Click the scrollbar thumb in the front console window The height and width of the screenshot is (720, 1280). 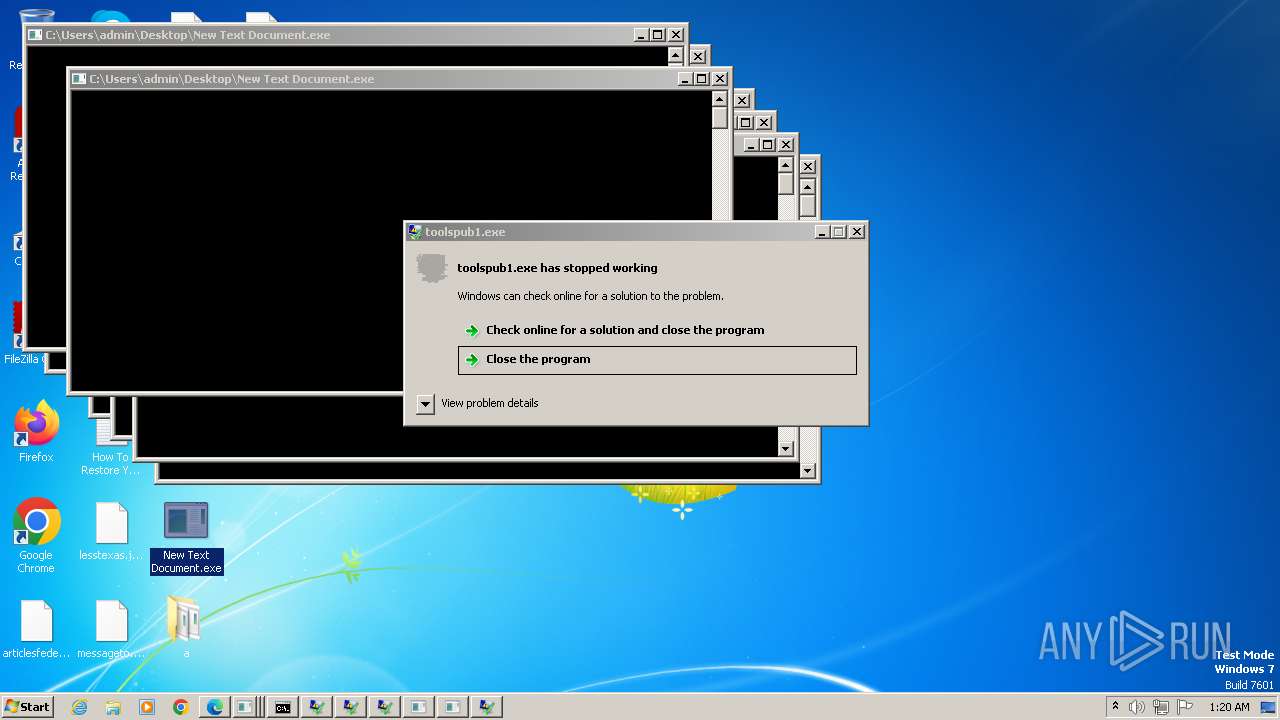(x=719, y=118)
